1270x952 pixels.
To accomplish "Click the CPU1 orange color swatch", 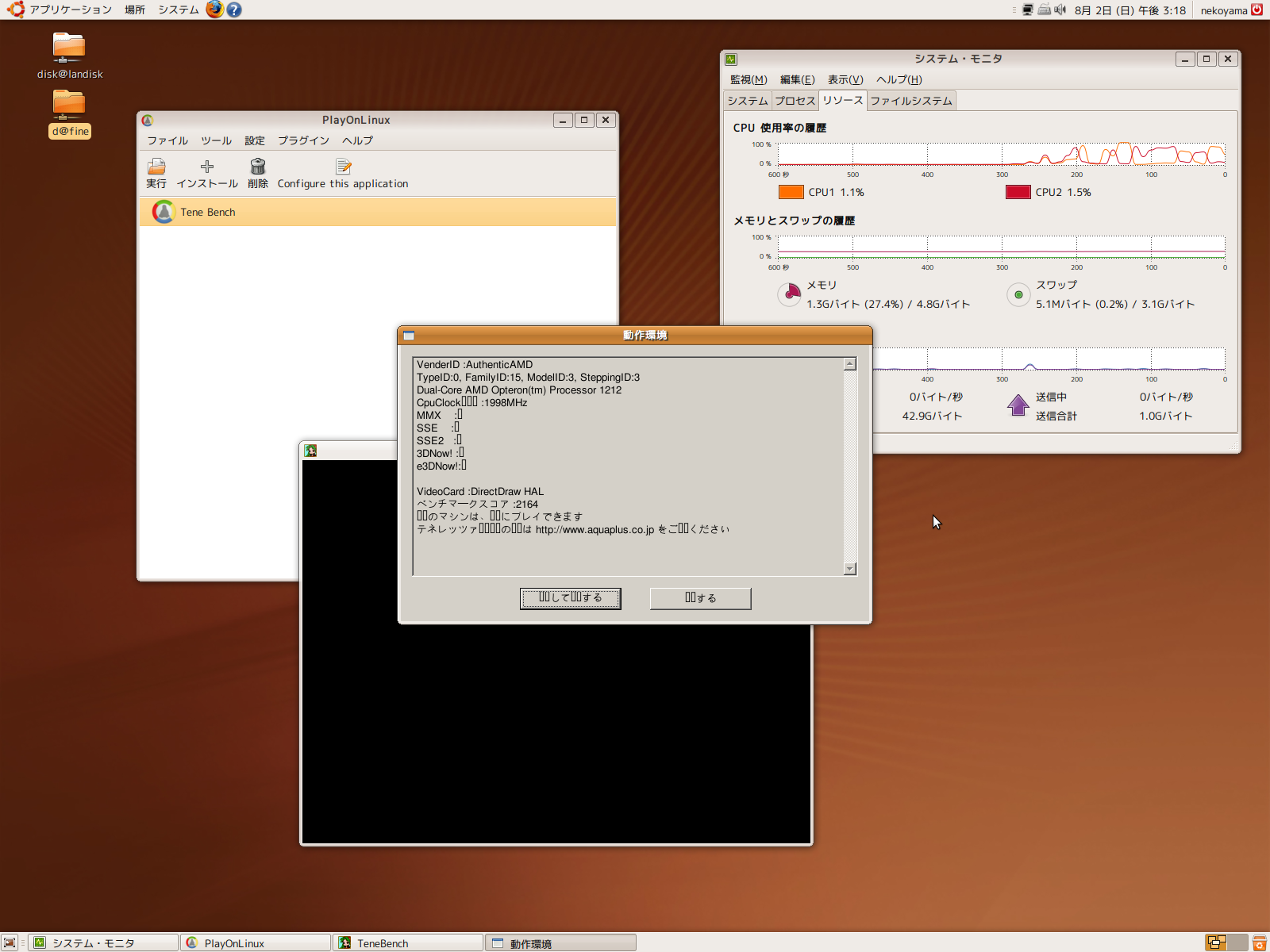I will click(x=791, y=192).
